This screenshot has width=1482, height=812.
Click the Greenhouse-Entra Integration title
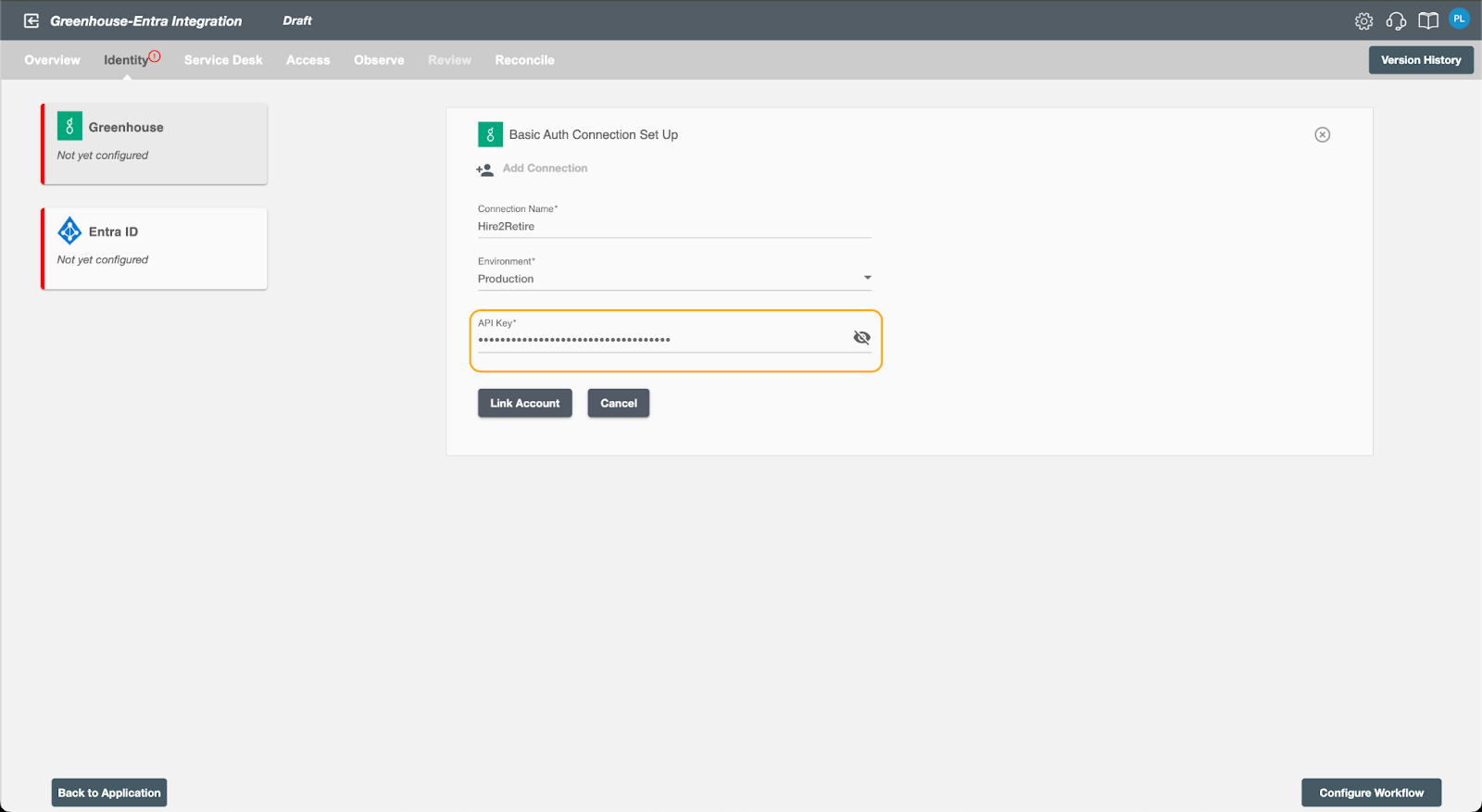click(146, 21)
